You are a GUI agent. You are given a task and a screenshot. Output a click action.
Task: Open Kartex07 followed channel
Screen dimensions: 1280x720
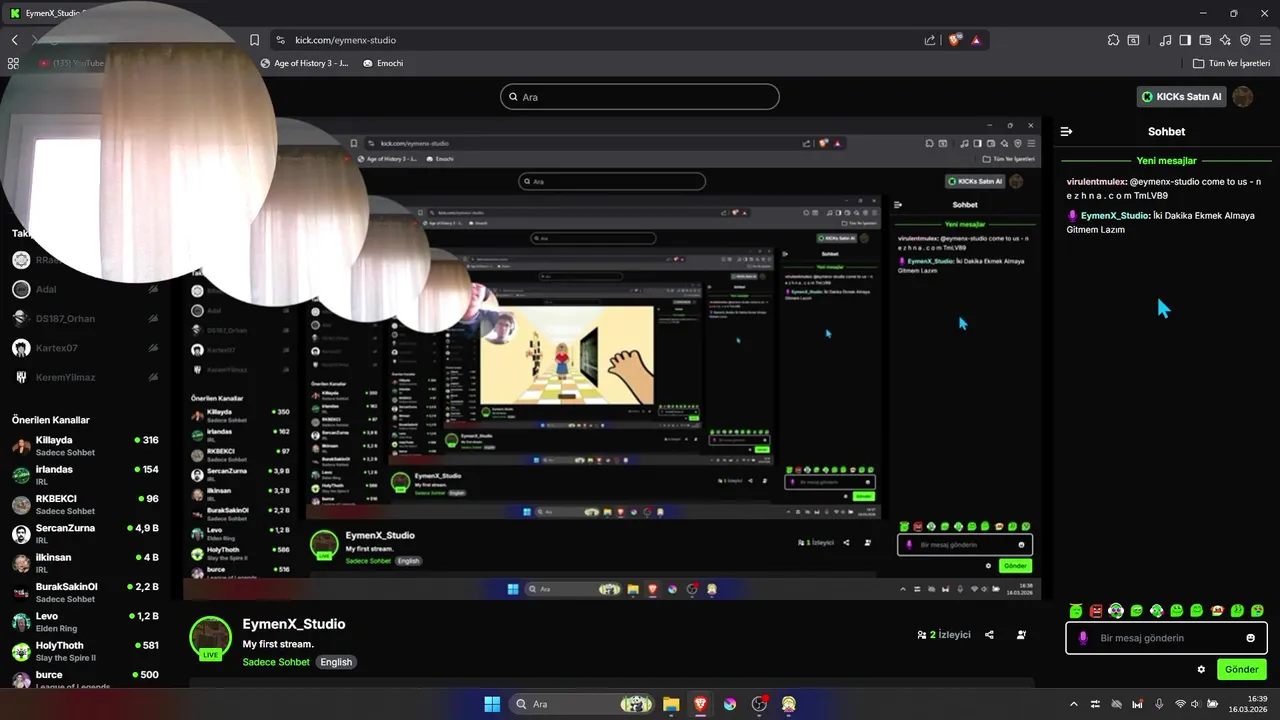point(85,348)
